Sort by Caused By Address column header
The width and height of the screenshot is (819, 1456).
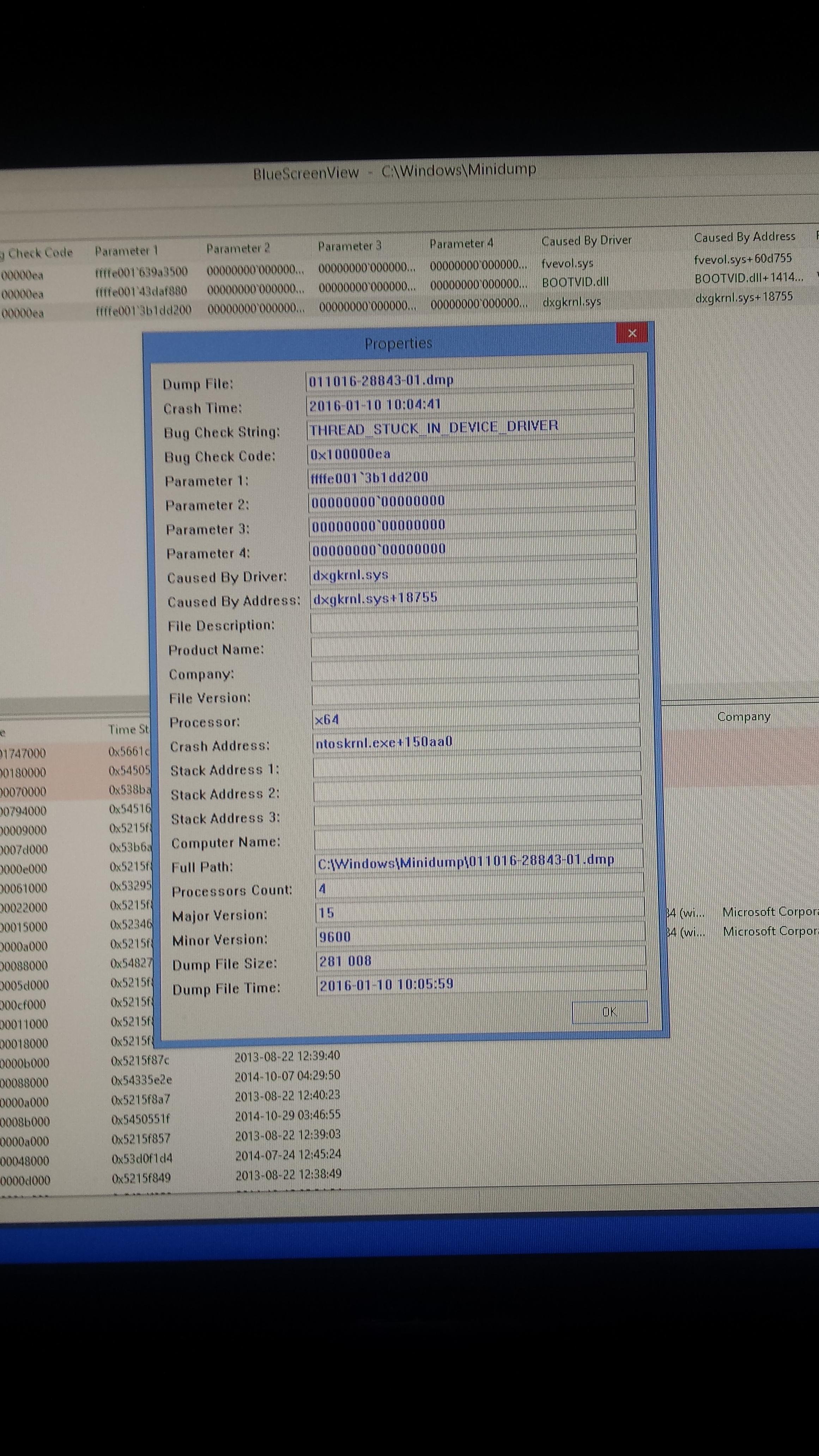coord(744,237)
